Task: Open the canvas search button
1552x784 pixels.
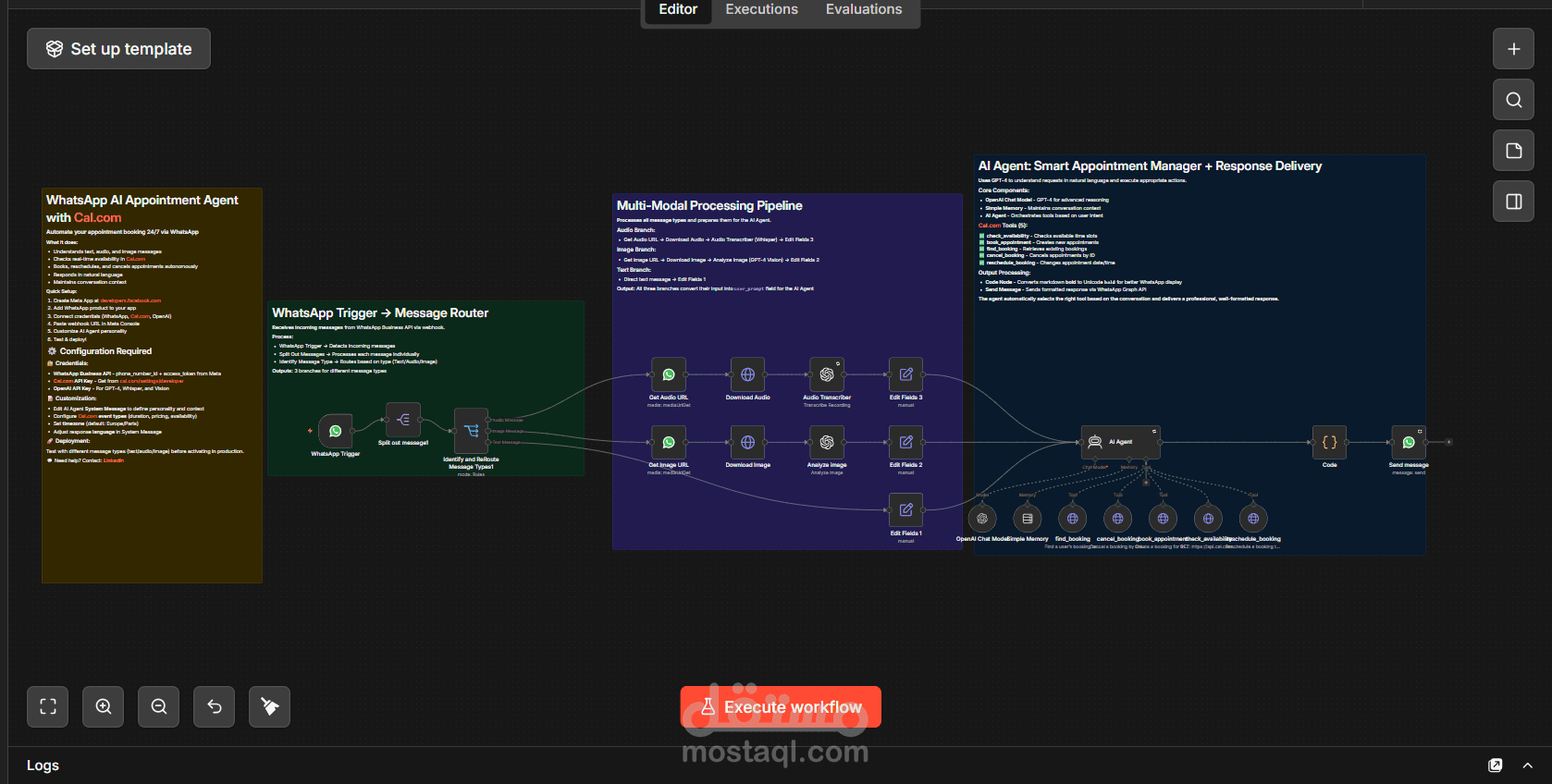Action: (1513, 100)
